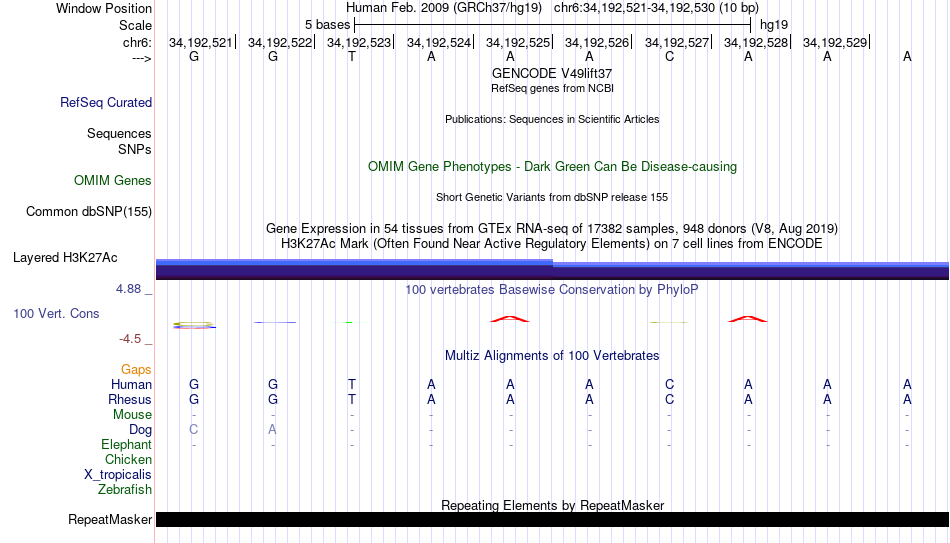Image resolution: width=950 pixels, height=543 pixels.
Task: Click the 100 Vert. Cons track label
Action: pos(56,313)
